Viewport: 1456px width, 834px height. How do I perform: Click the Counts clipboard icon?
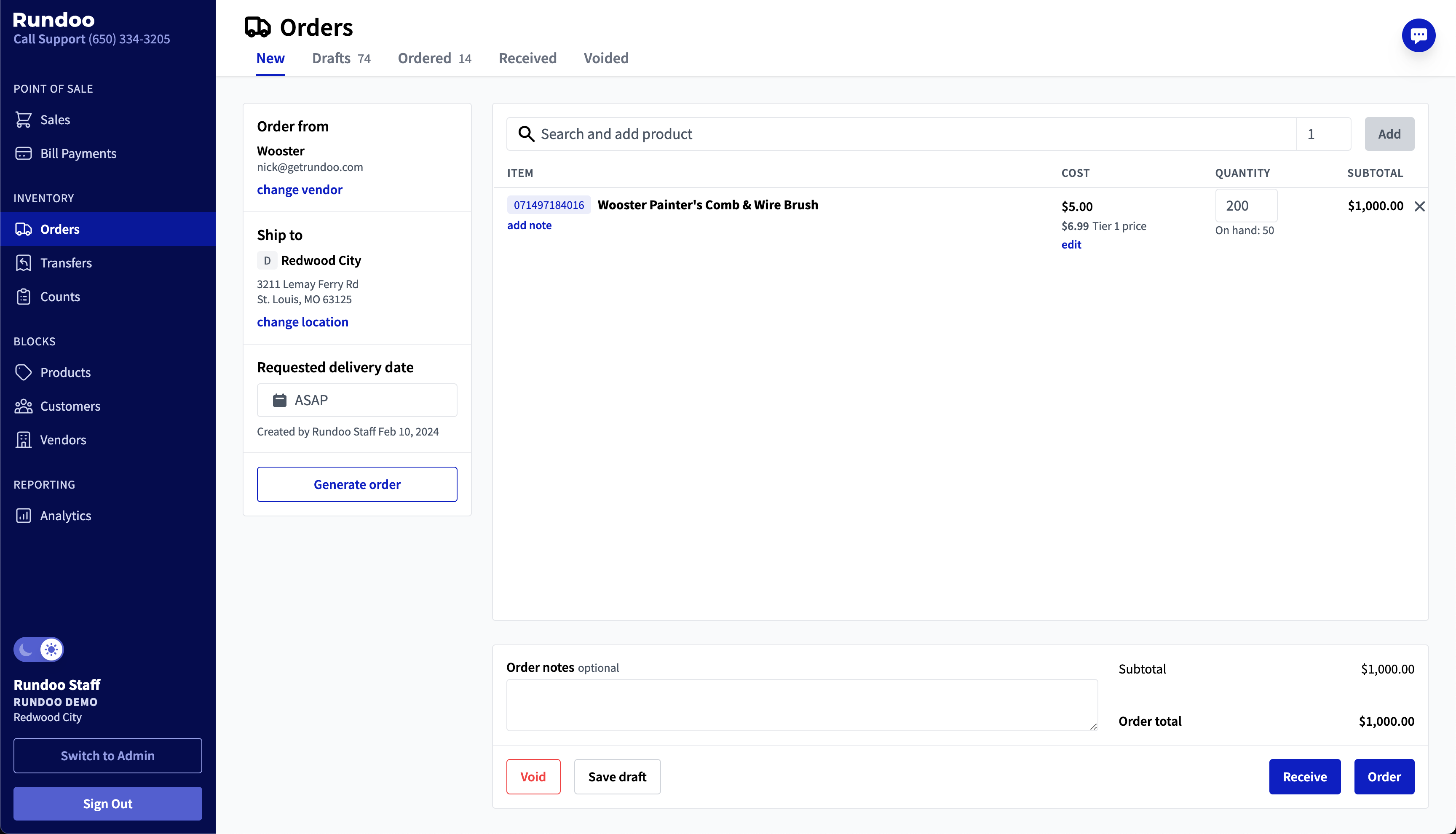24,297
